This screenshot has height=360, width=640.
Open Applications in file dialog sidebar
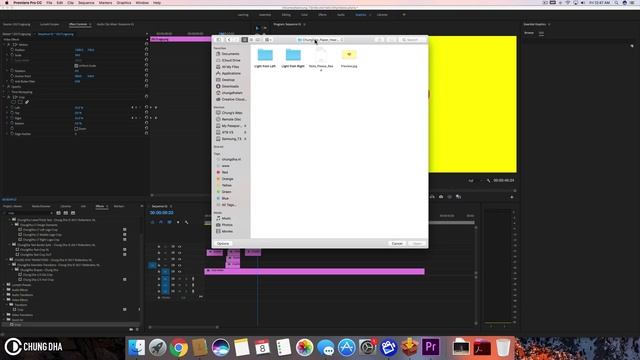(x=231, y=73)
